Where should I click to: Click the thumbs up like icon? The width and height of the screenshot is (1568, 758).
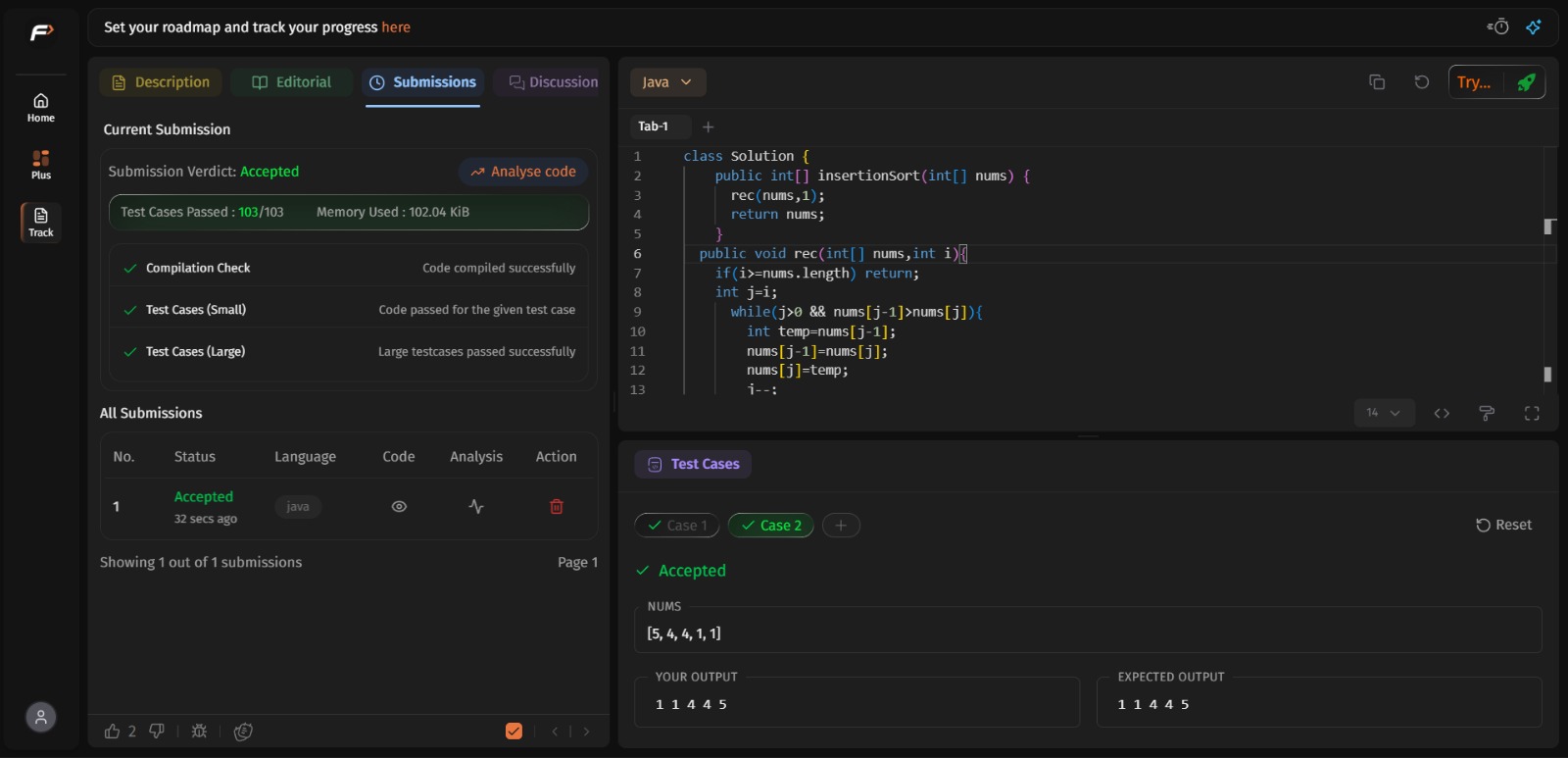point(113,732)
